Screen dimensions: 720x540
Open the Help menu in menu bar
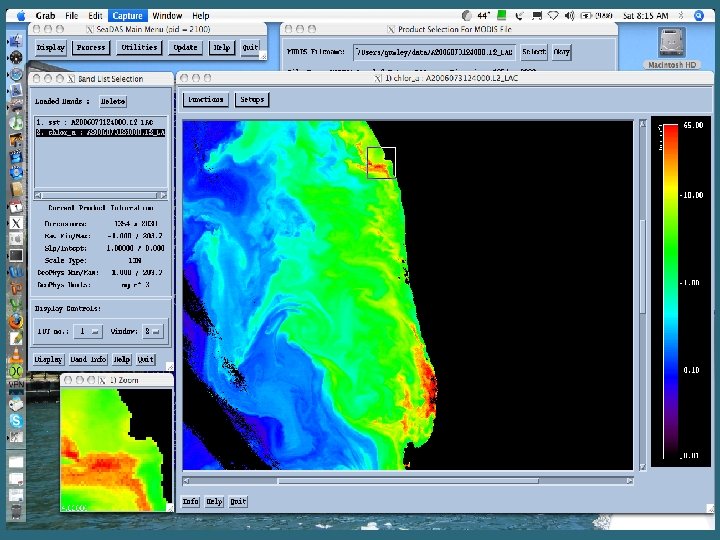tap(201, 16)
